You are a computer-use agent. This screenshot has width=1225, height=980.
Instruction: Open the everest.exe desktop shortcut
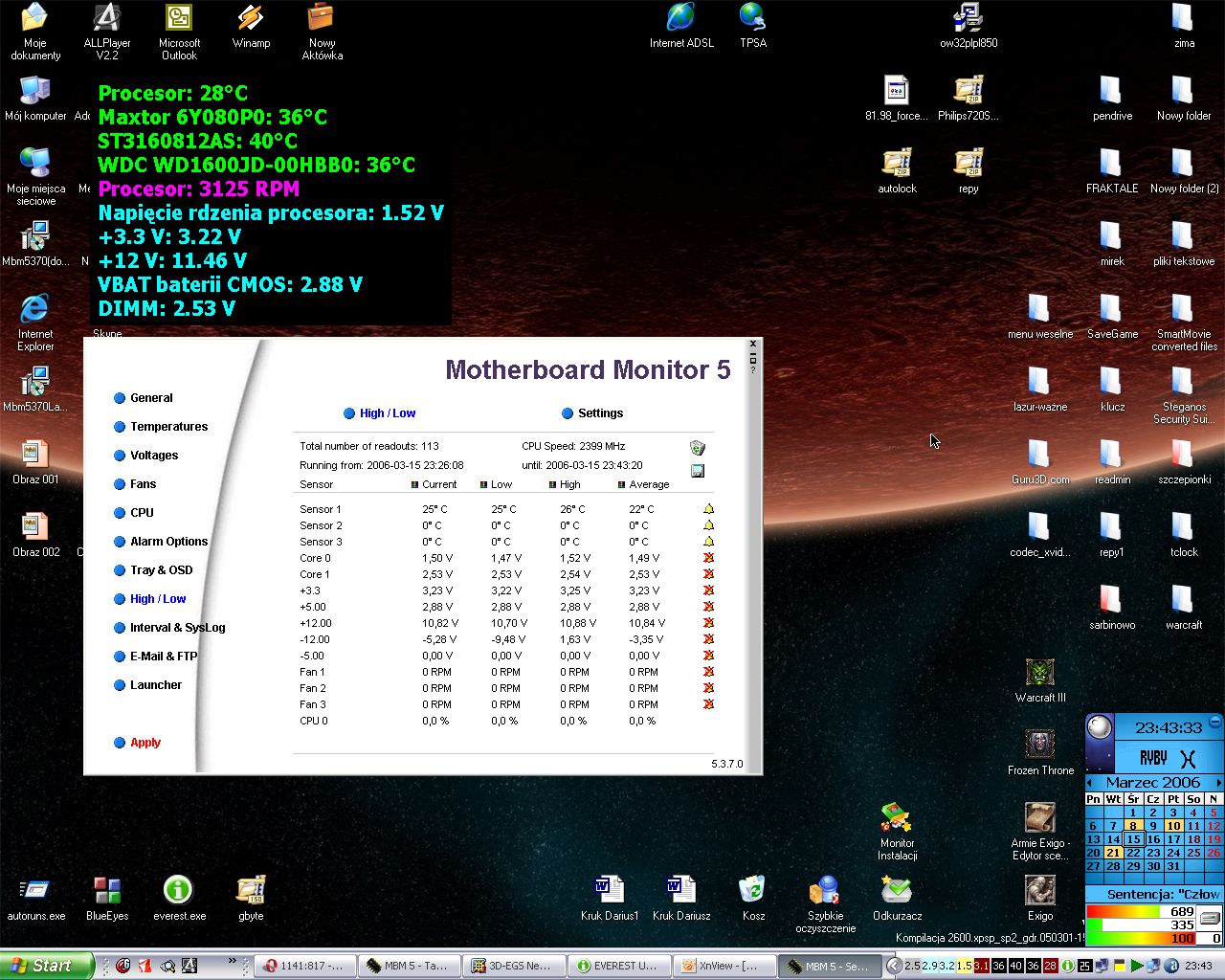pos(179,891)
